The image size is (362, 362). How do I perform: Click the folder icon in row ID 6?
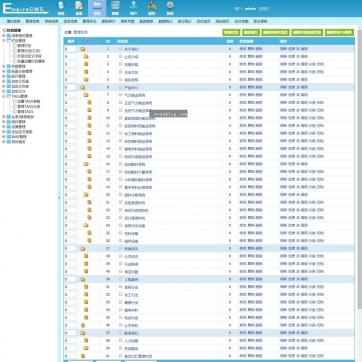pyautogui.click(x=82, y=87)
